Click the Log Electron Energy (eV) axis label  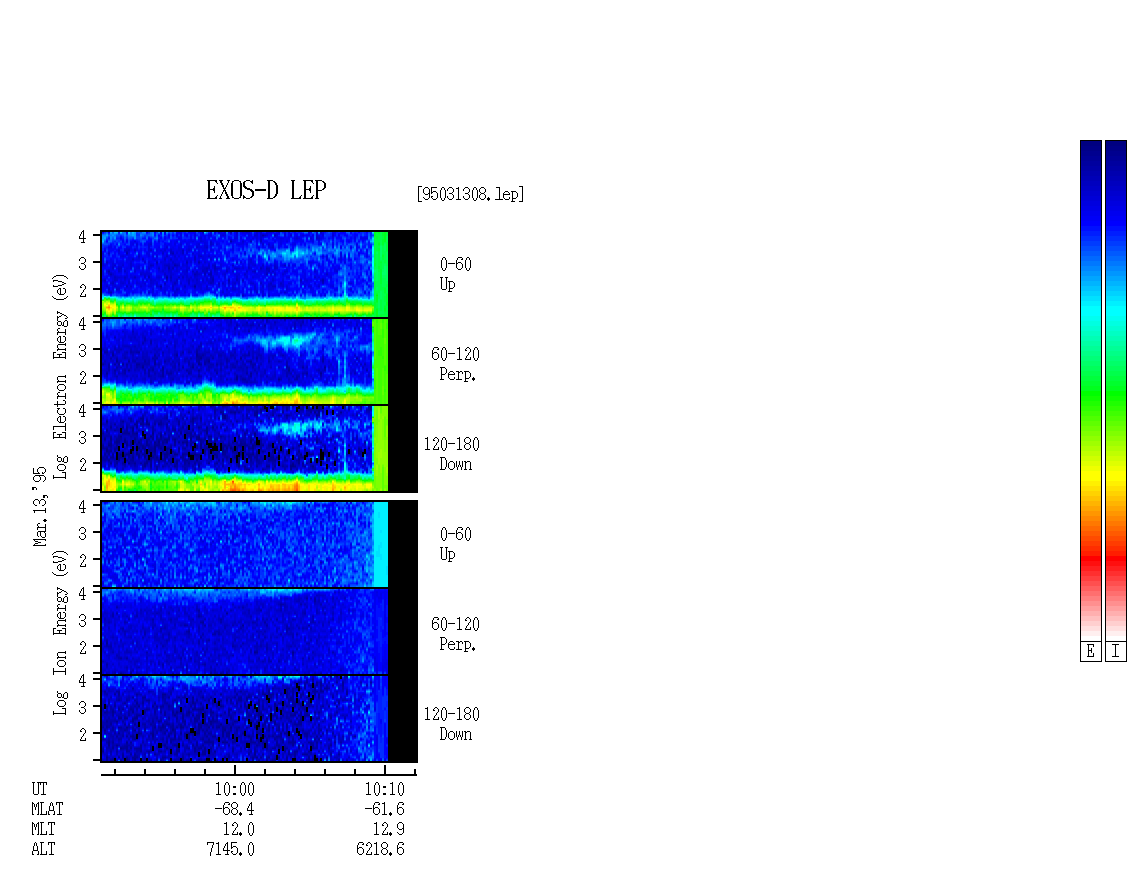point(60,376)
